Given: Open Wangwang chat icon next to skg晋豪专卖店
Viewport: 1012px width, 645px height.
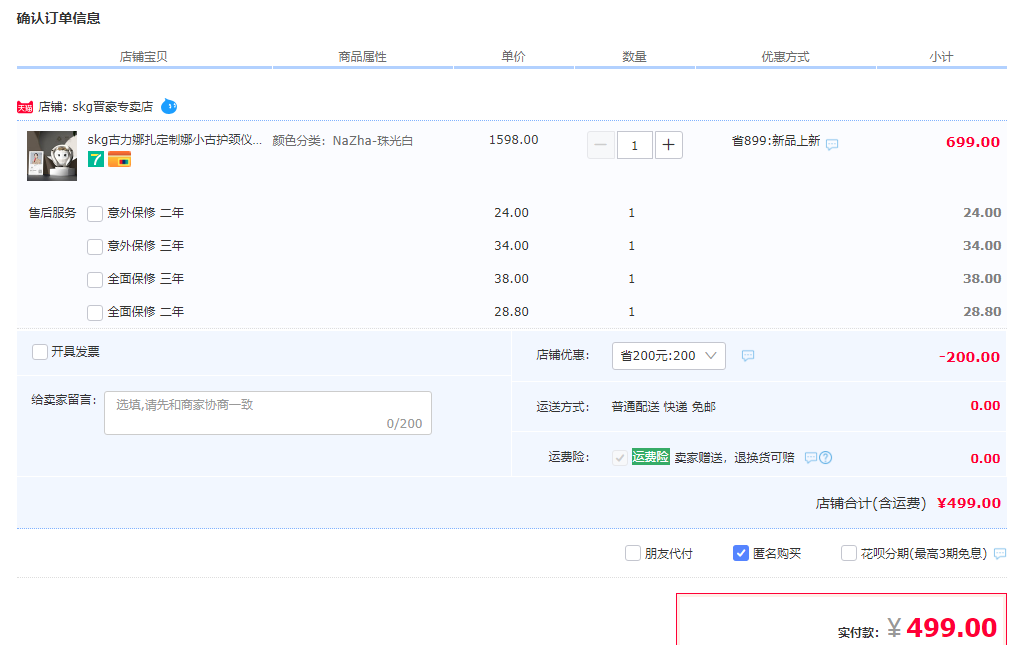Looking at the screenshot, I should coord(169,106).
